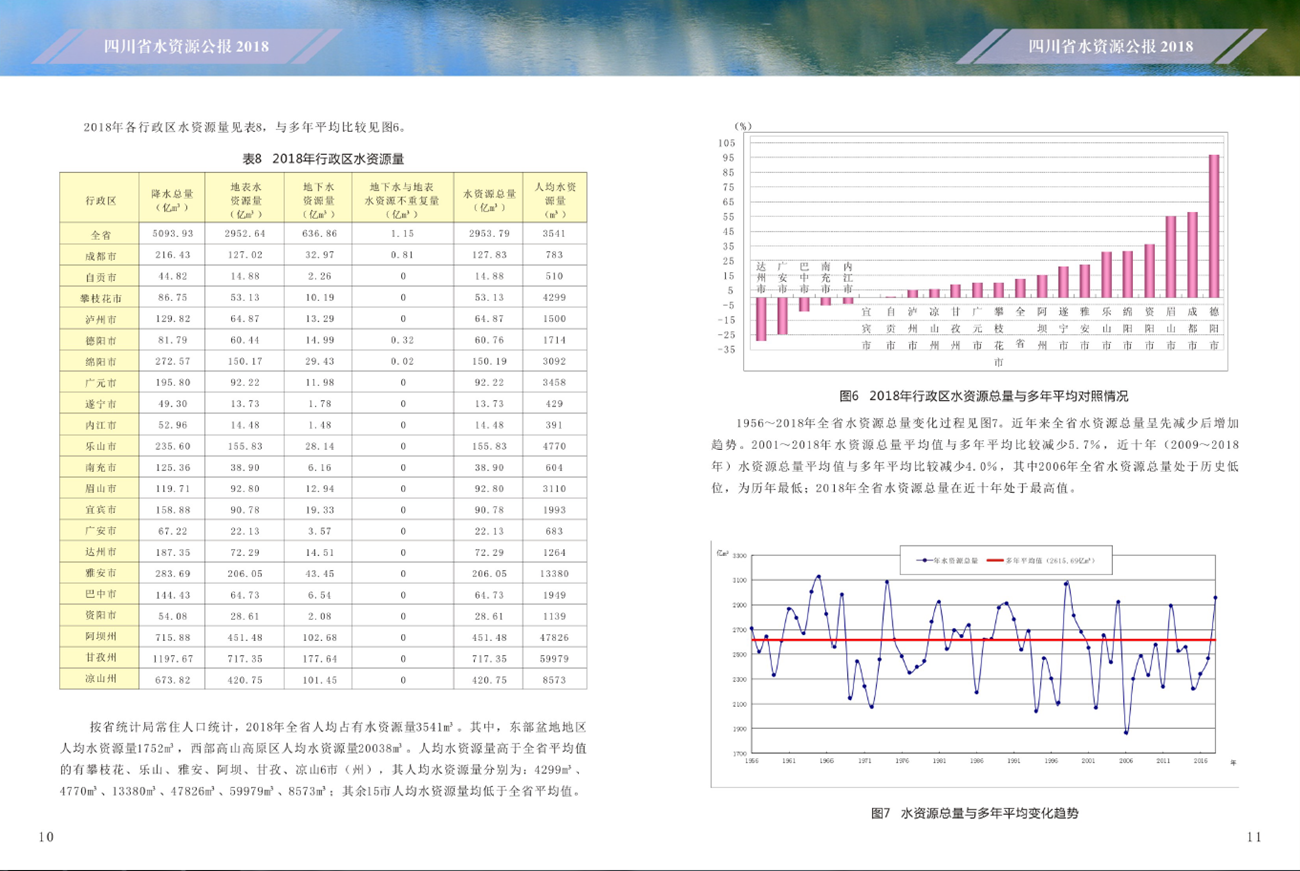This screenshot has width=1300, height=871.
Task: Select the "遂宁市" row label in the table
Action: click(100, 403)
